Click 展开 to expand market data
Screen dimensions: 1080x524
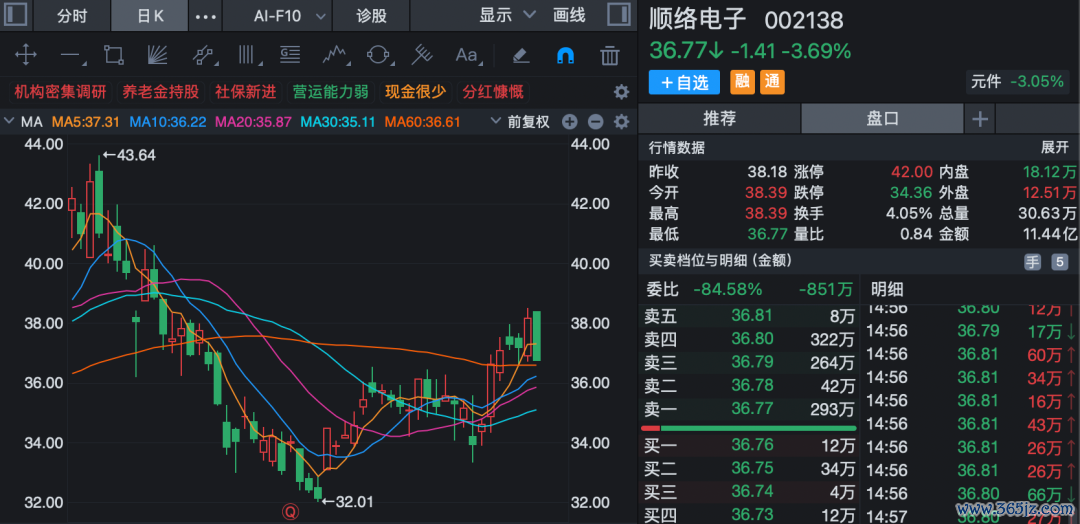coord(1055,147)
